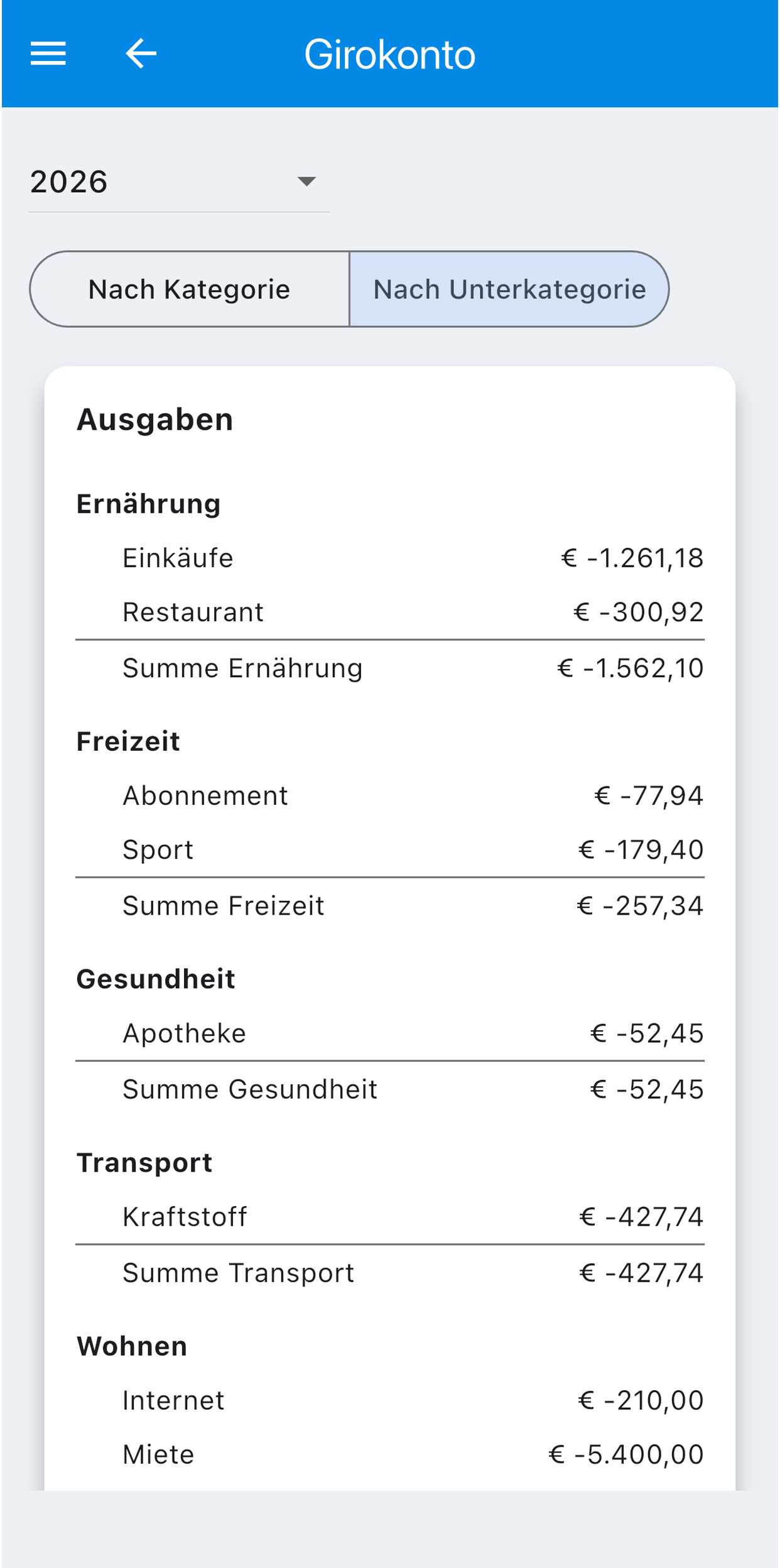Select the Kraftstoff transport row

tap(390, 1216)
